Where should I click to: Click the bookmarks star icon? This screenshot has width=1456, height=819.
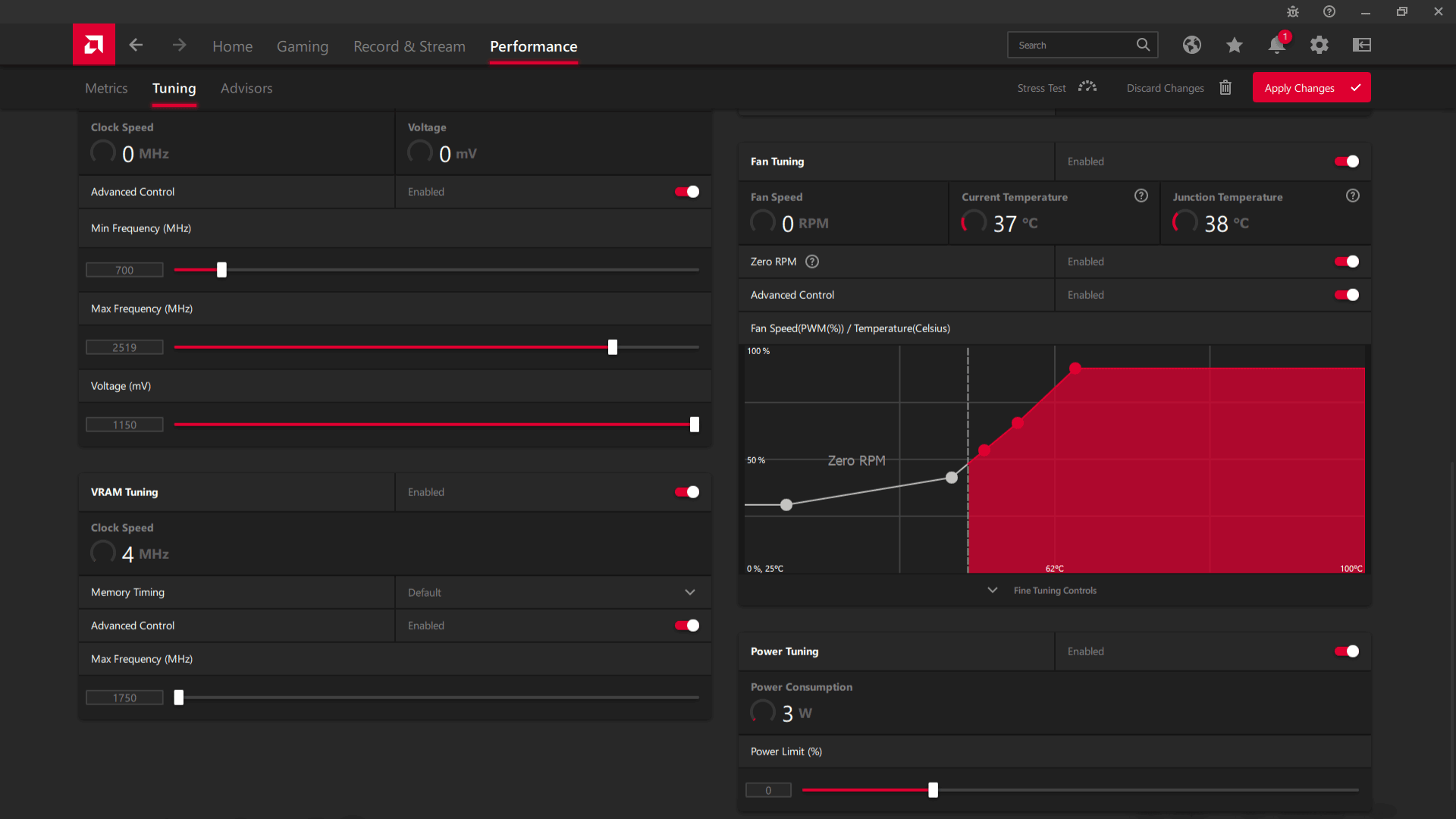click(x=1234, y=45)
